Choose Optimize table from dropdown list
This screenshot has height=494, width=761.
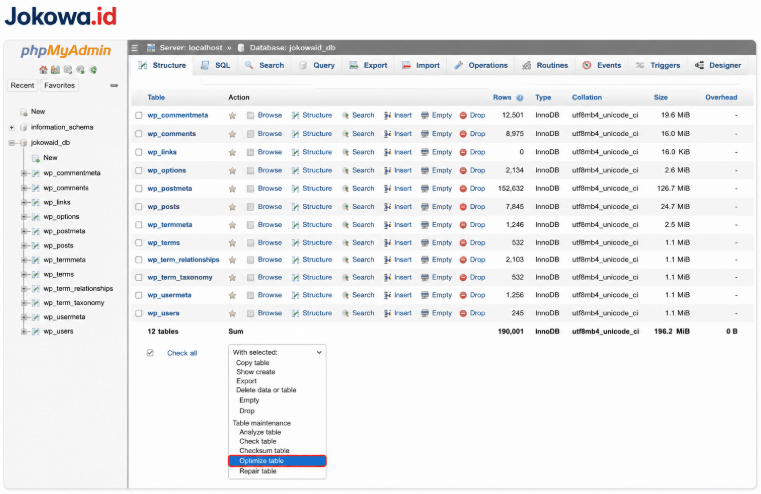point(277,461)
